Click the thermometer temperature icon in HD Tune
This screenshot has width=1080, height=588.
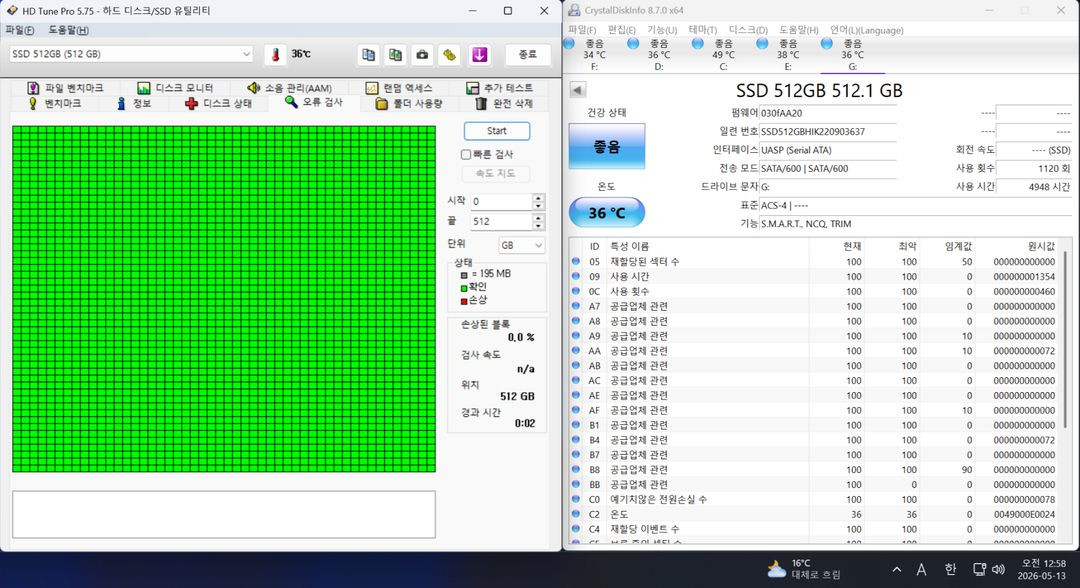276,54
